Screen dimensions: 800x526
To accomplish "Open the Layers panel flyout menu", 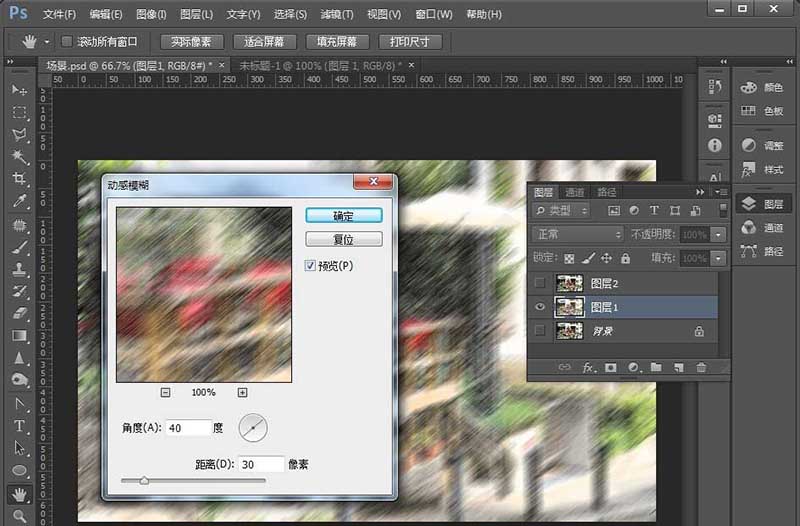I will click(x=721, y=192).
